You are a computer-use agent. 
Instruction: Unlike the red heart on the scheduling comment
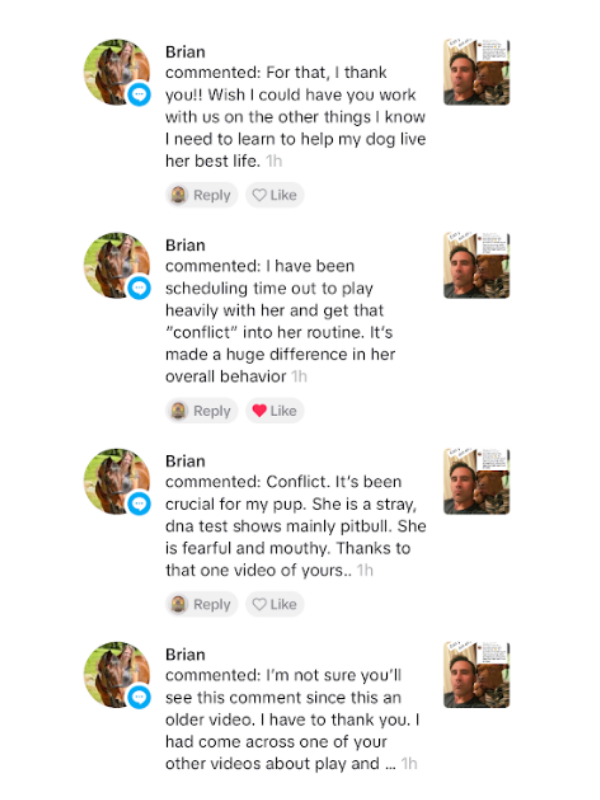pos(260,410)
